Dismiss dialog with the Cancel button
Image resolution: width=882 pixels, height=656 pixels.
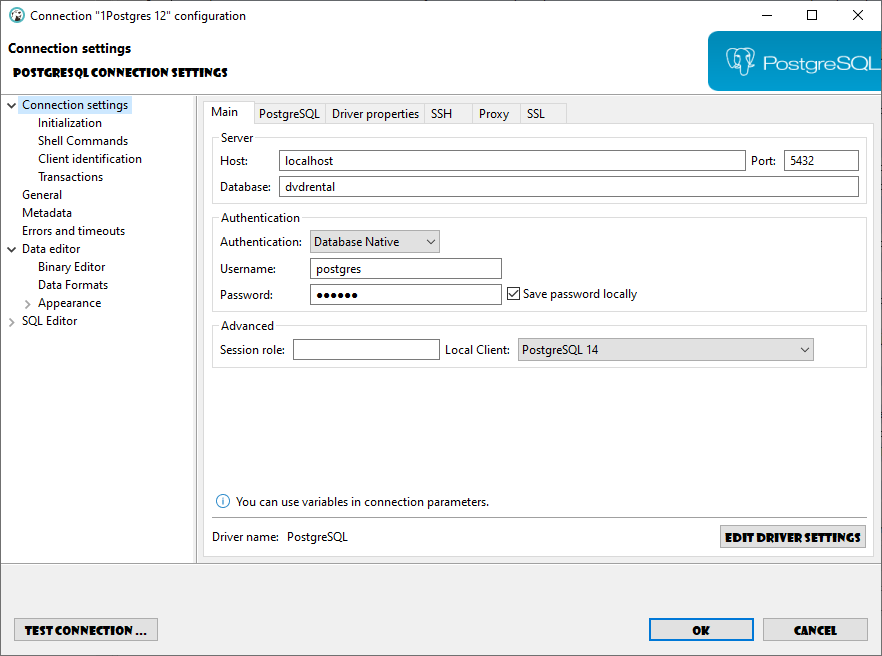[x=815, y=630]
